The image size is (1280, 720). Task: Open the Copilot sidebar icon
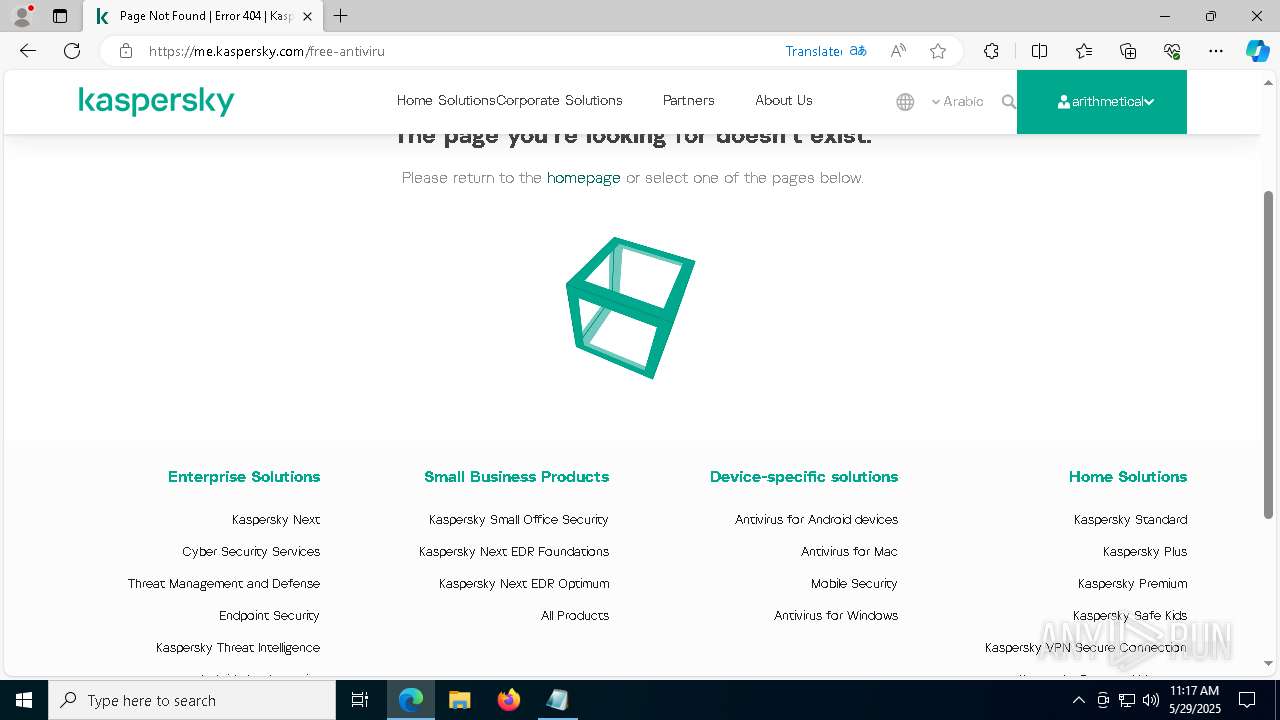point(1257,51)
